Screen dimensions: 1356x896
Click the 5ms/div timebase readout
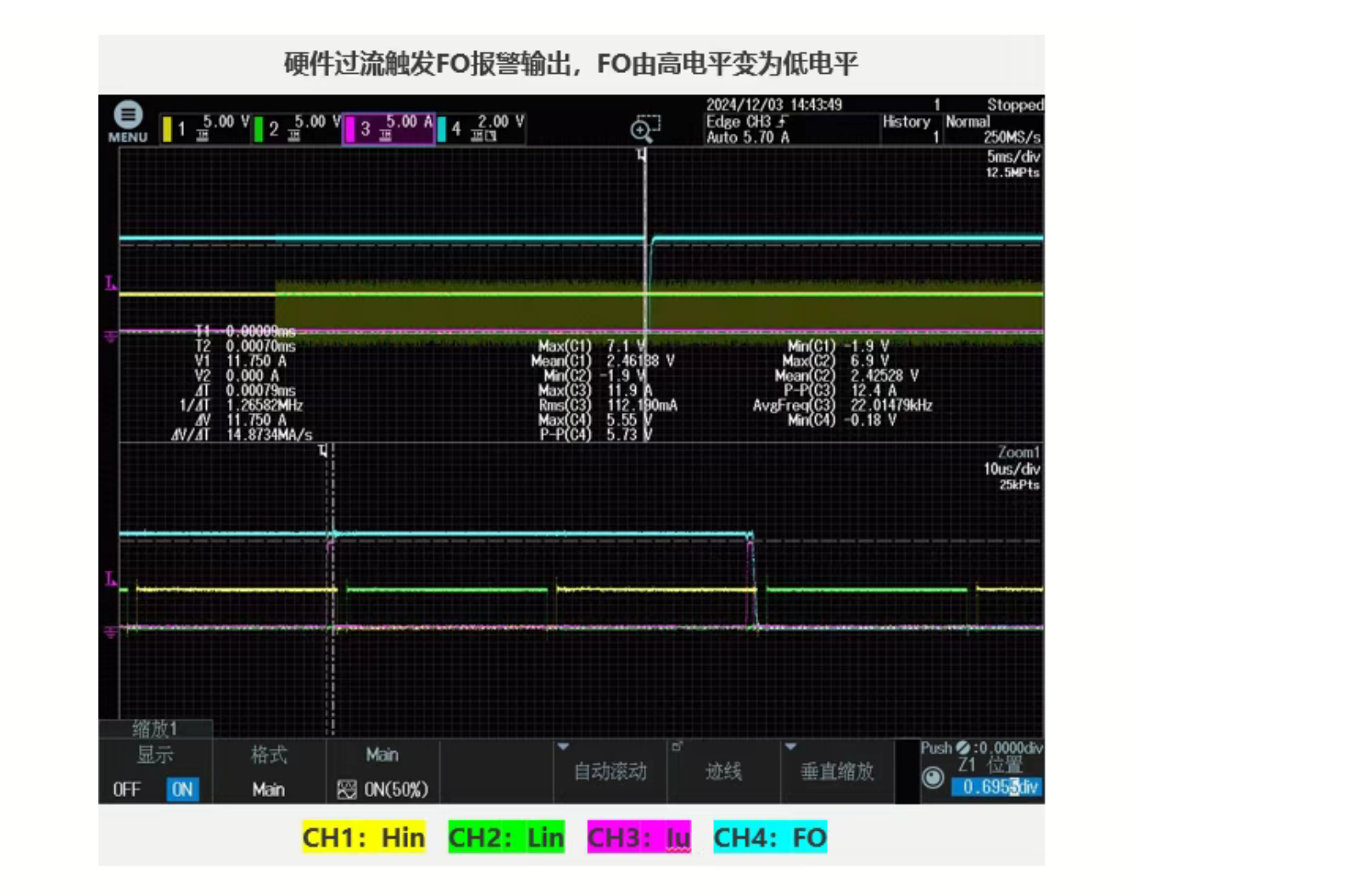click(1013, 157)
